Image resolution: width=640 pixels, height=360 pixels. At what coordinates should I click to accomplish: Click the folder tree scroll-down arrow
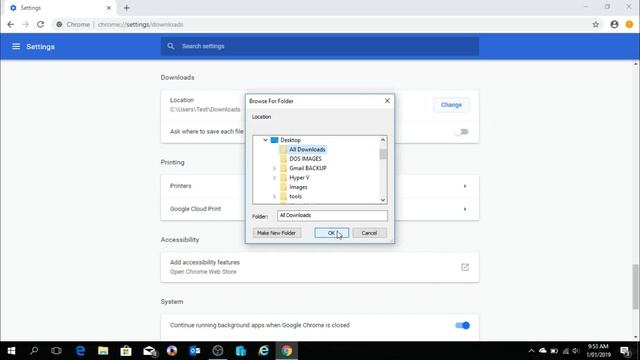click(x=383, y=200)
